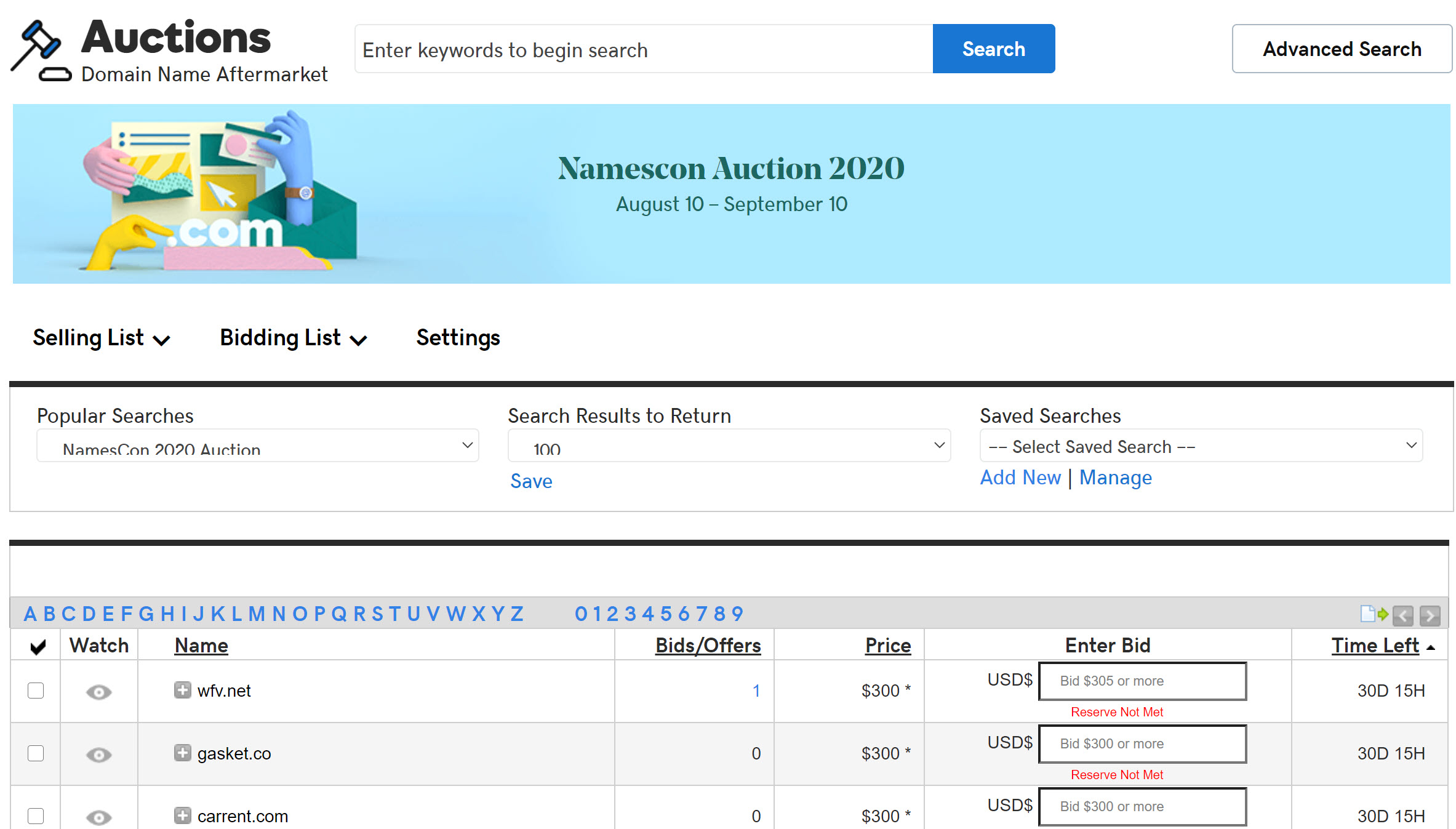Image resolution: width=1456 pixels, height=829 pixels.
Task: Filter by letter A
Action: 30,614
